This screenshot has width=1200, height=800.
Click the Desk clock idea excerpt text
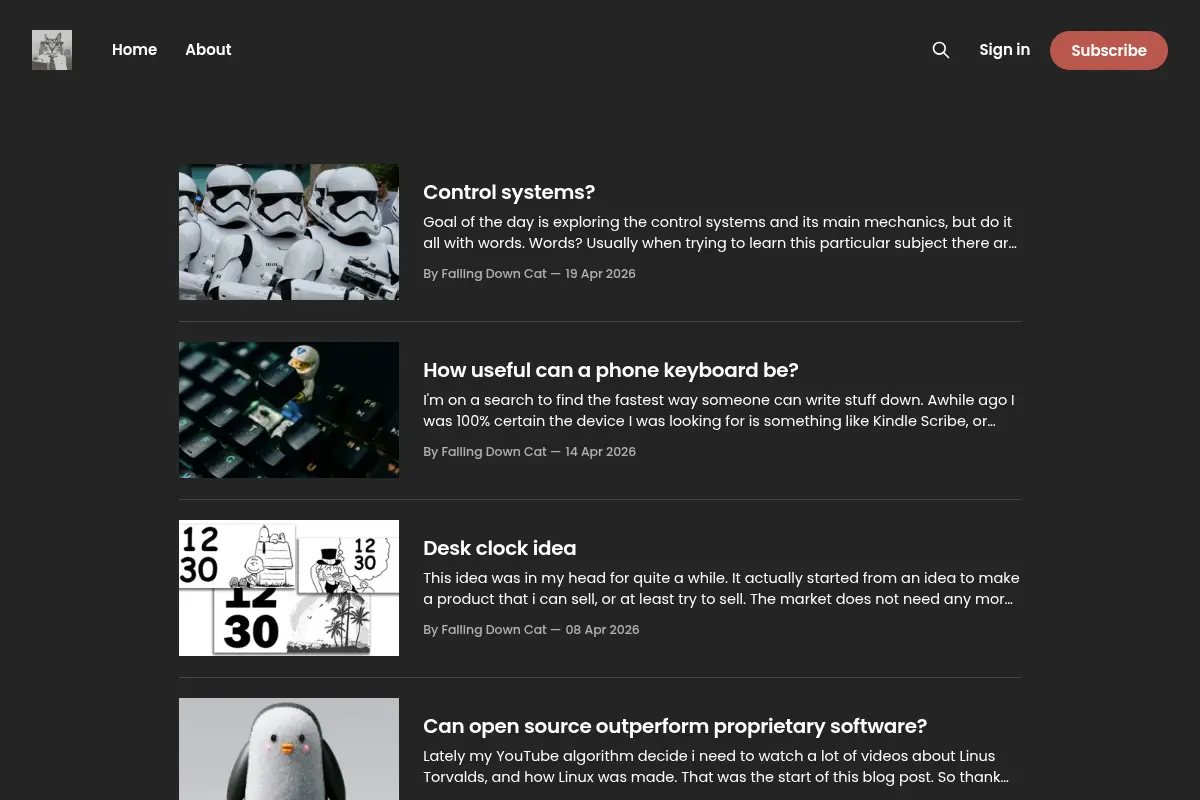tap(721, 588)
